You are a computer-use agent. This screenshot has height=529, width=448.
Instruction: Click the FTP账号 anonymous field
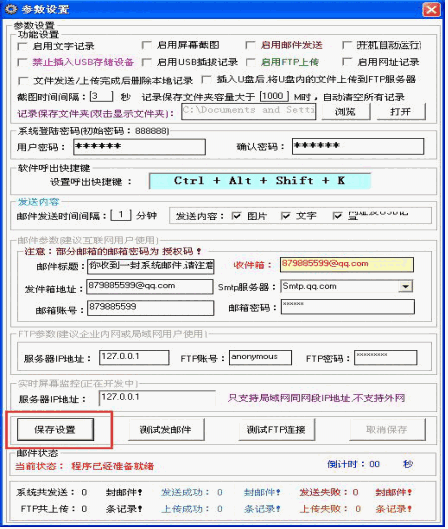[260, 357]
